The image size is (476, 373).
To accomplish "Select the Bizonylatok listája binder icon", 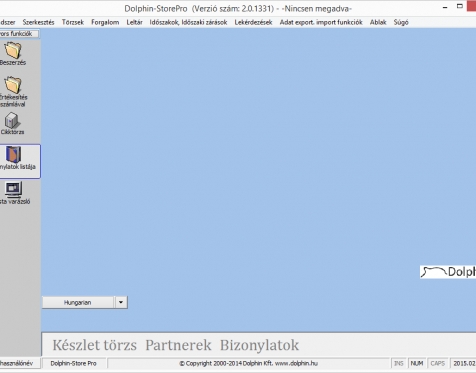I will click(13, 154).
